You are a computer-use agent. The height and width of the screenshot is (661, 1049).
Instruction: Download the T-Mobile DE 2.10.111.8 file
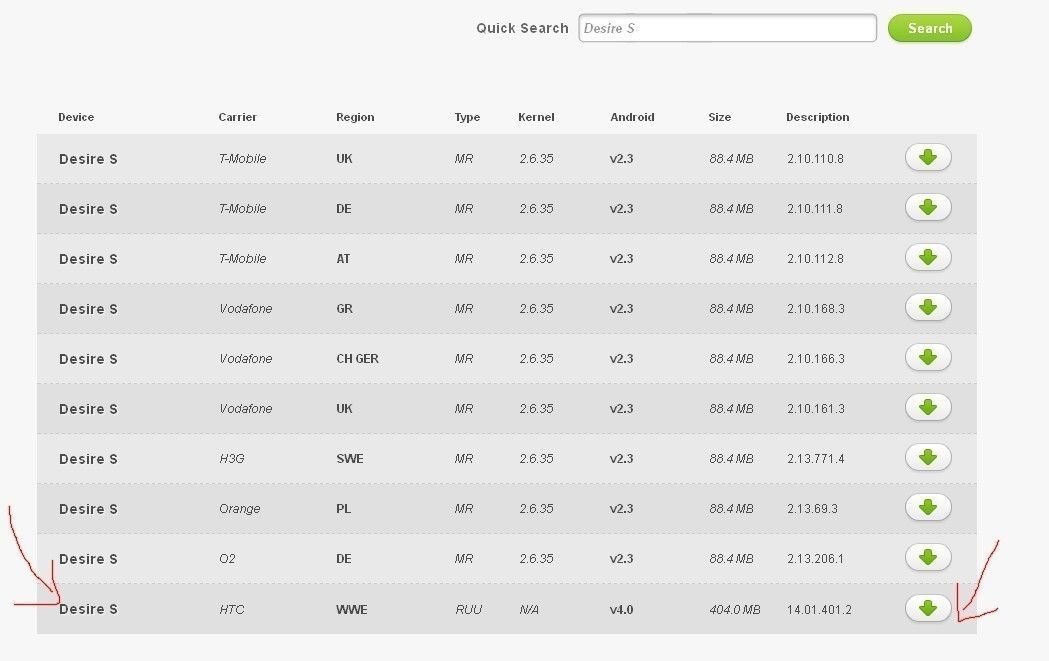(x=928, y=208)
